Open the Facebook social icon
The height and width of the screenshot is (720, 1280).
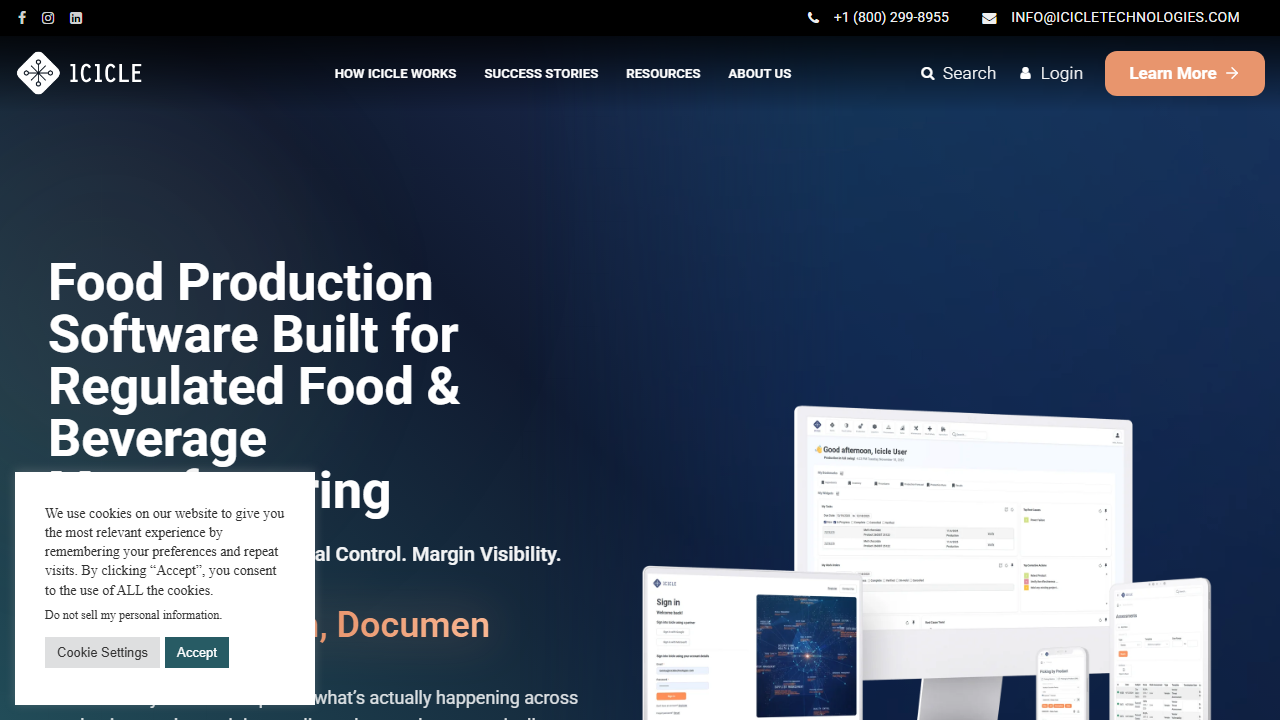click(22, 18)
